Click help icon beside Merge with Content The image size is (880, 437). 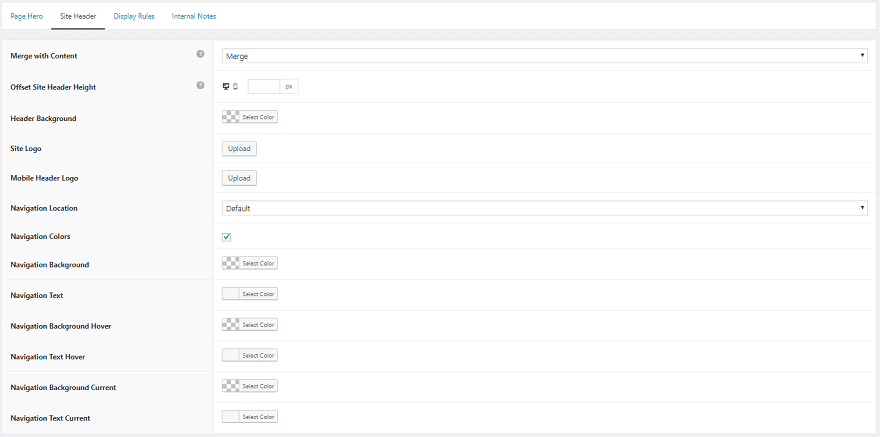click(200, 54)
